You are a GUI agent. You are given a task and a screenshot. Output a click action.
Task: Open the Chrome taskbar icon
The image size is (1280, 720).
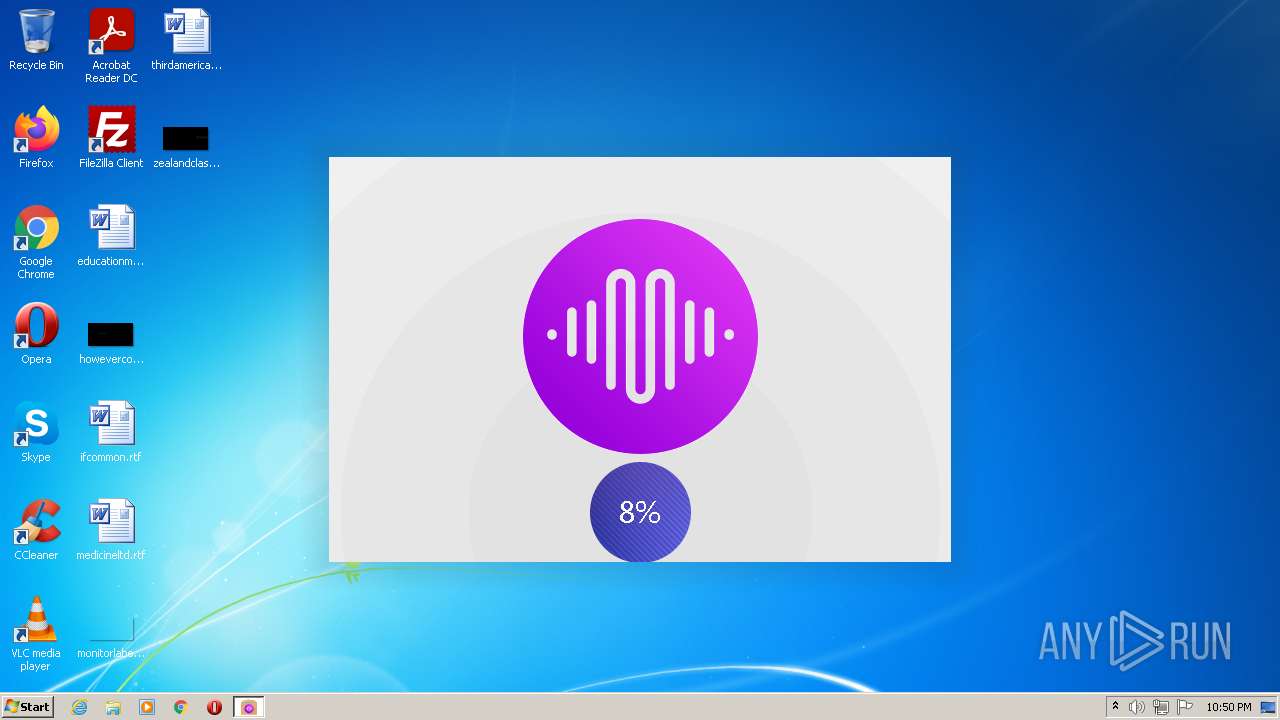181,707
